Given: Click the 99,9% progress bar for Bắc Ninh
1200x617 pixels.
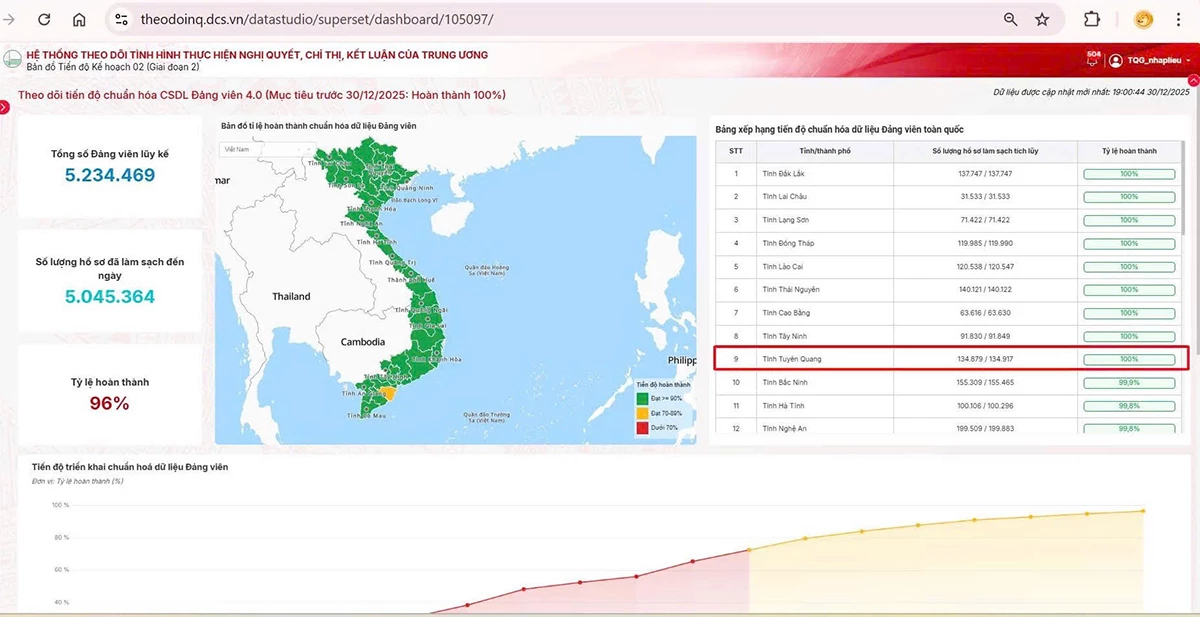Looking at the screenshot, I should [x=1128, y=382].
